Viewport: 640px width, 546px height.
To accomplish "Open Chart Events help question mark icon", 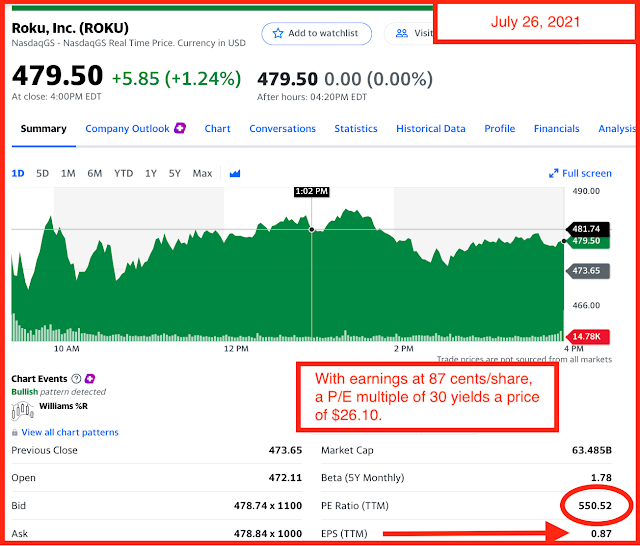I will pos(76,379).
